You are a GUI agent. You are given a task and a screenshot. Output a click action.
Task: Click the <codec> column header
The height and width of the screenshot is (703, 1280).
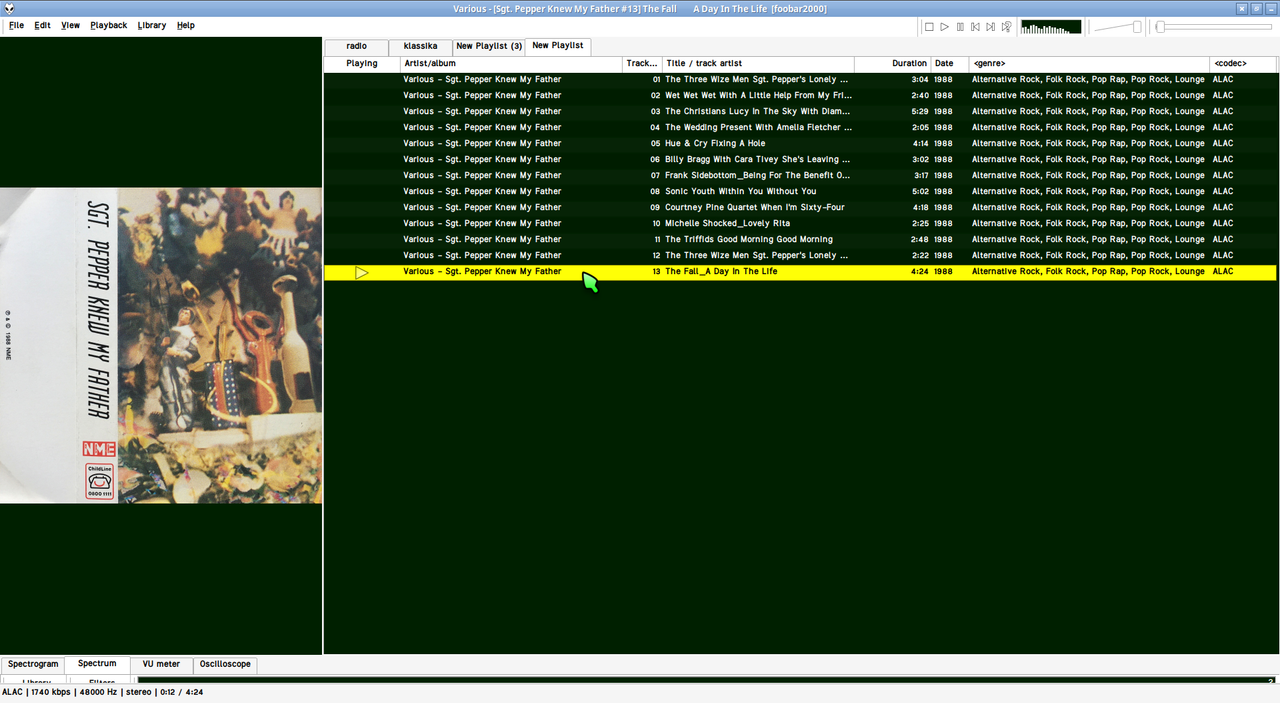[x=1243, y=64]
